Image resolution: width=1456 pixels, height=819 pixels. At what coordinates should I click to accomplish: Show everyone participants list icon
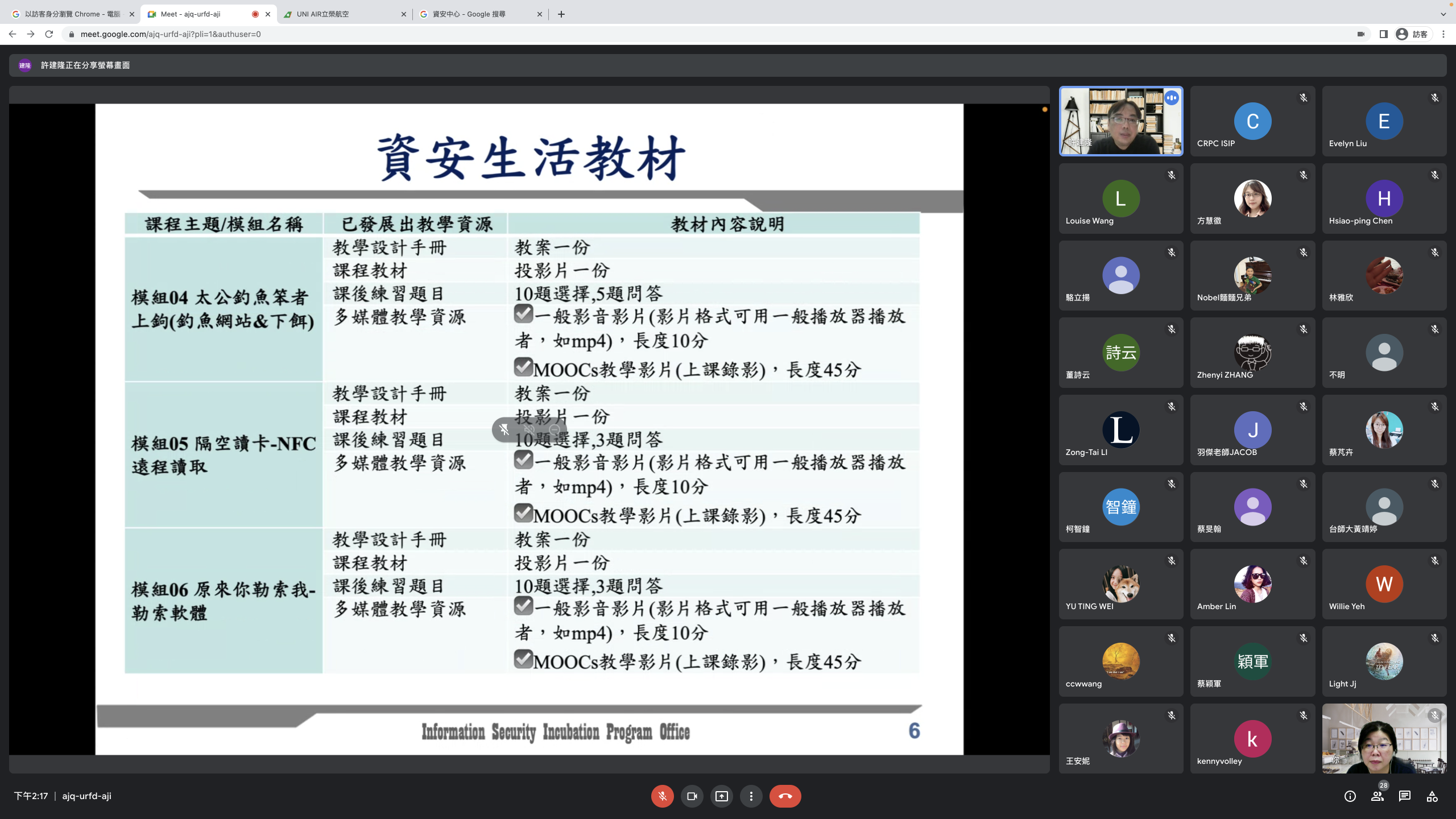1377,796
